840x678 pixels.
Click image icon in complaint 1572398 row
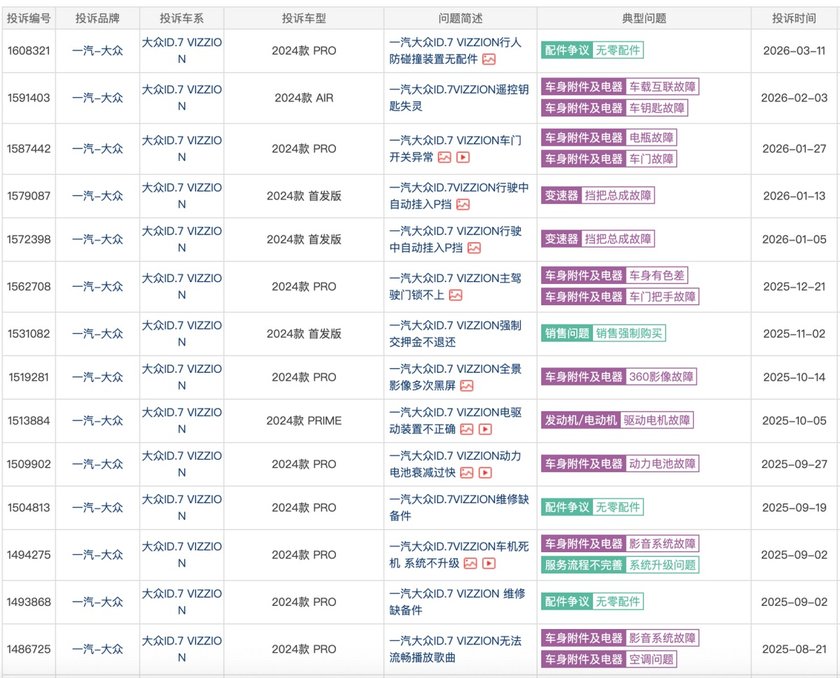tap(474, 248)
